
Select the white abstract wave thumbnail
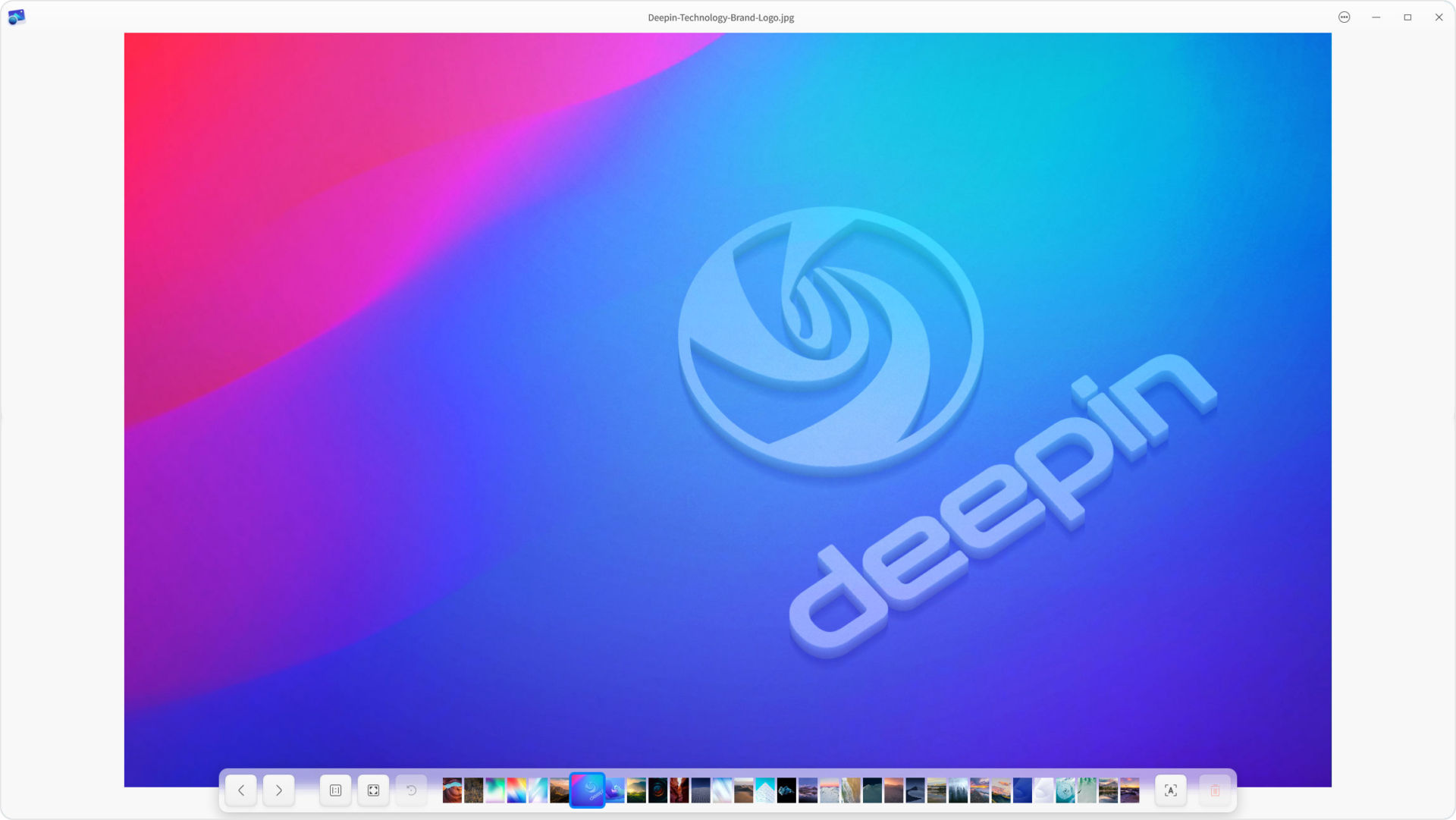click(1044, 790)
